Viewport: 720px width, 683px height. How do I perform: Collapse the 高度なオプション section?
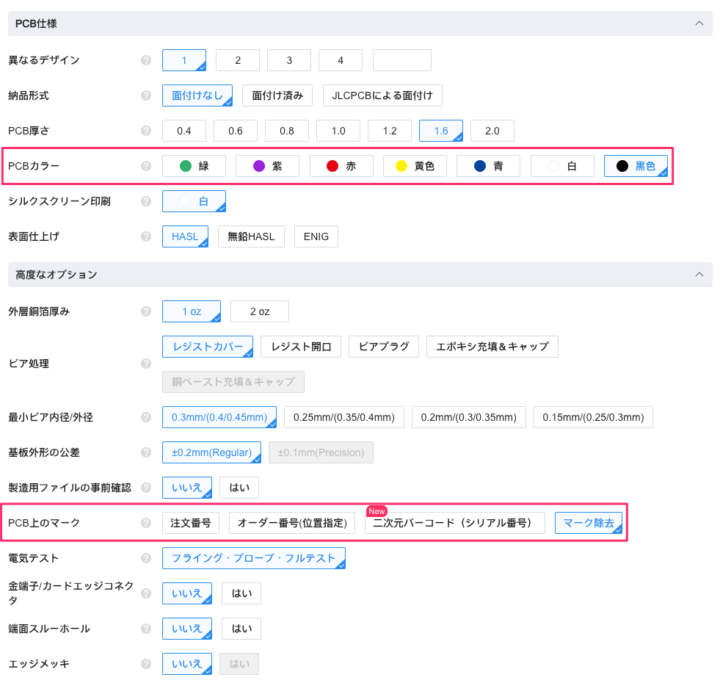696,274
